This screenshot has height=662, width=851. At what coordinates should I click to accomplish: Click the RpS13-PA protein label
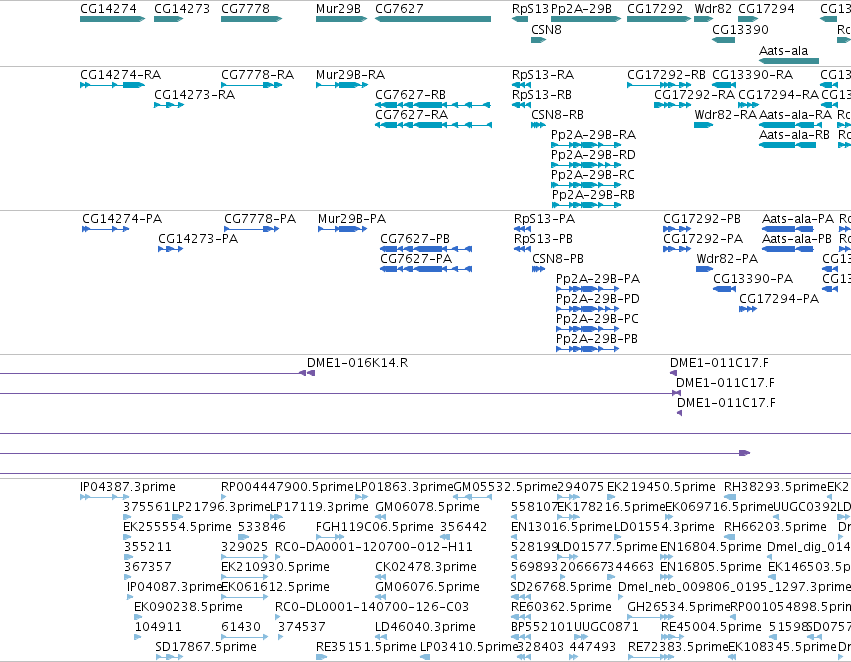tap(544, 219)
